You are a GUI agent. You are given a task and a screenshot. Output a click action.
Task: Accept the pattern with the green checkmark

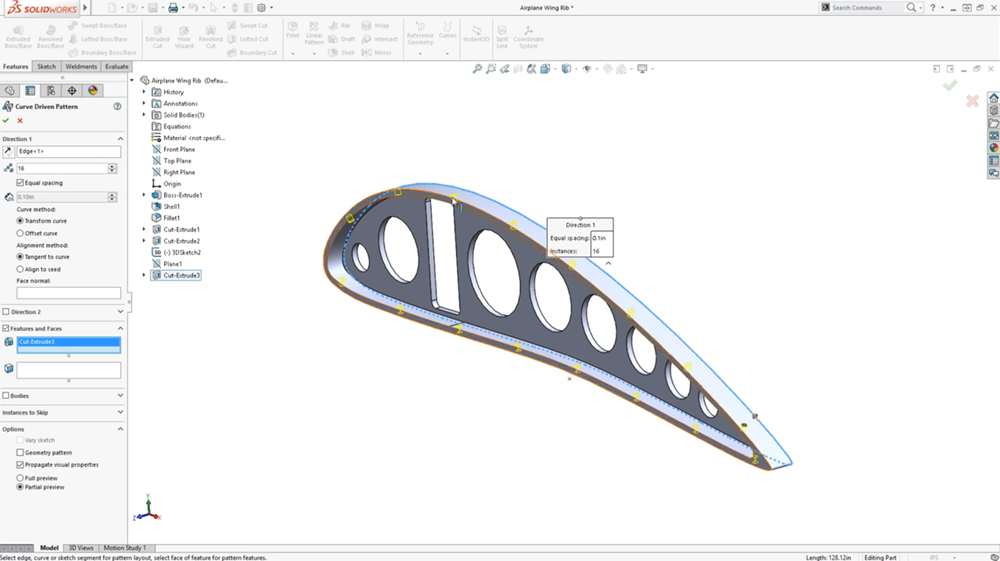click(7, 120)
